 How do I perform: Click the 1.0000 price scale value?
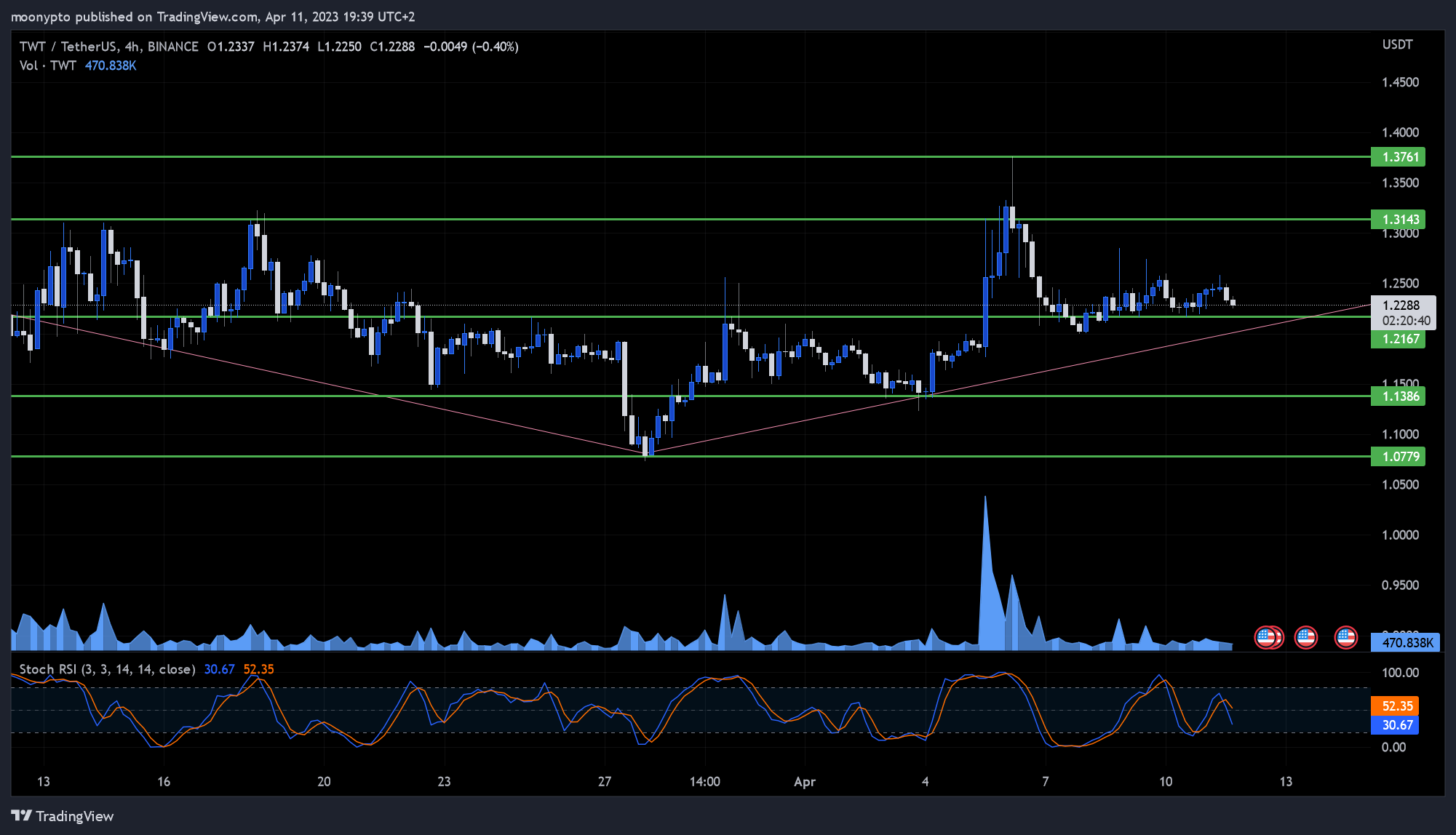1400,535
